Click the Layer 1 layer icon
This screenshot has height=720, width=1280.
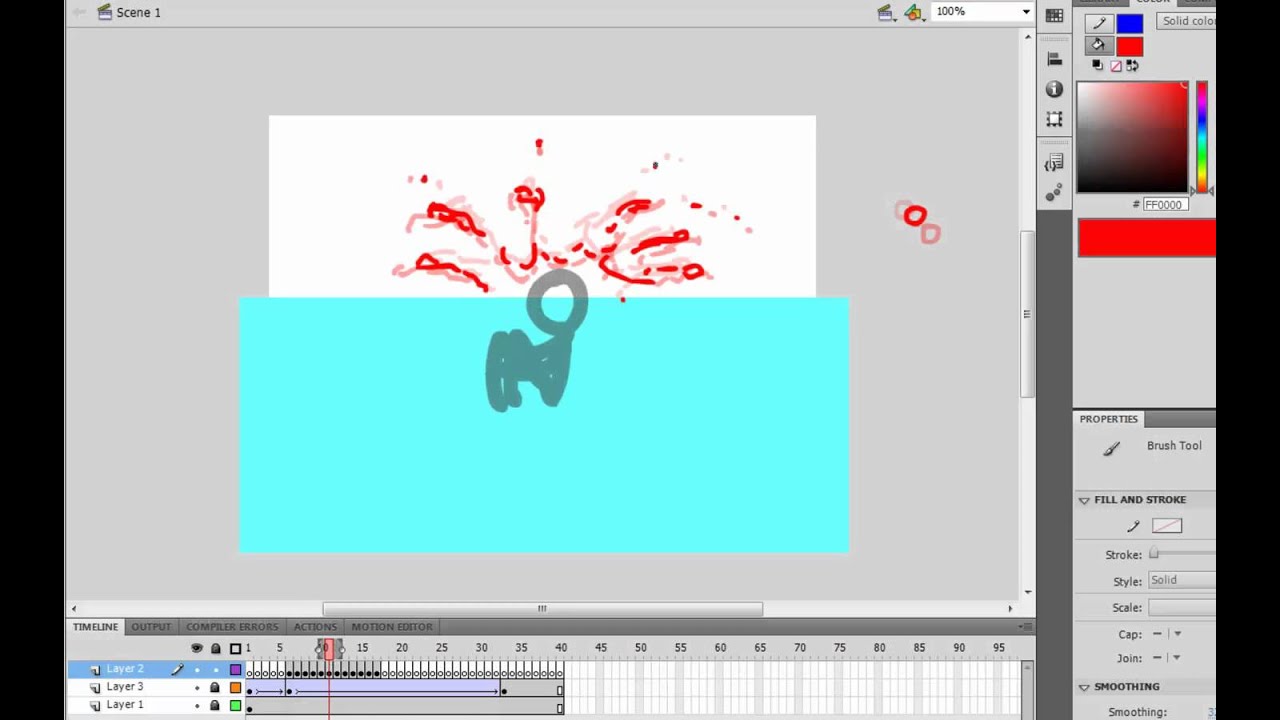(96, 705)
